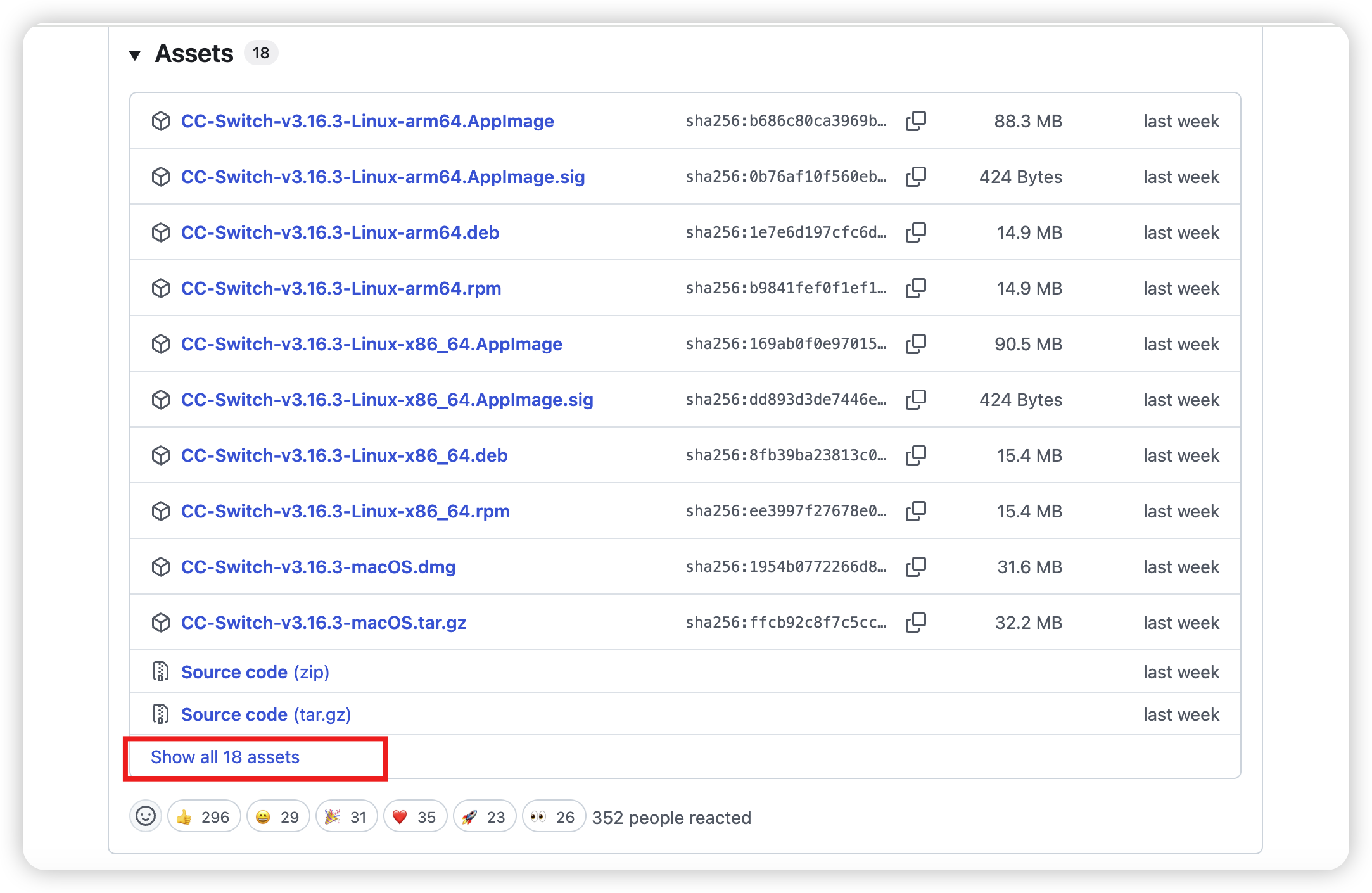Copy sha256 of Linux-x86_64.rpm asset
The image size is (1372, 893).
[916, 511]
